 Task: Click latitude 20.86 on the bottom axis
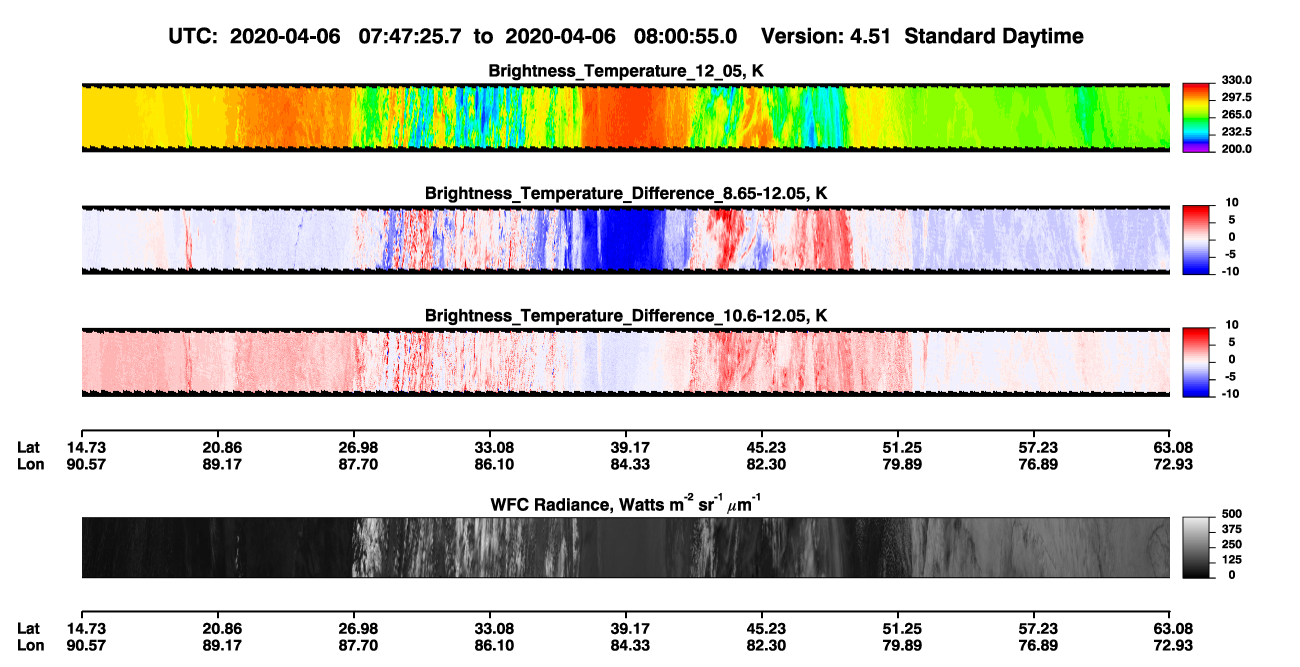(x=218, y=629)
